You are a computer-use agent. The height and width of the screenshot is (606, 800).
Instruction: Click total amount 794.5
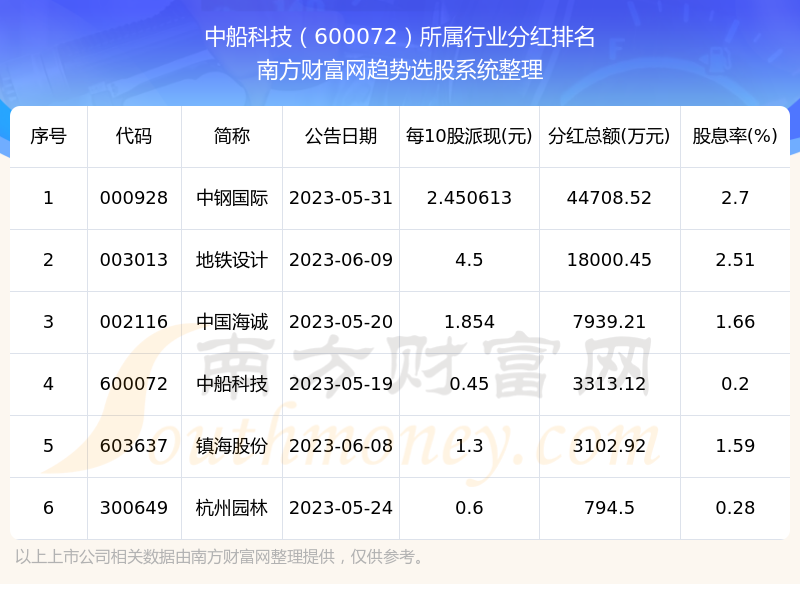coord(609,508)
